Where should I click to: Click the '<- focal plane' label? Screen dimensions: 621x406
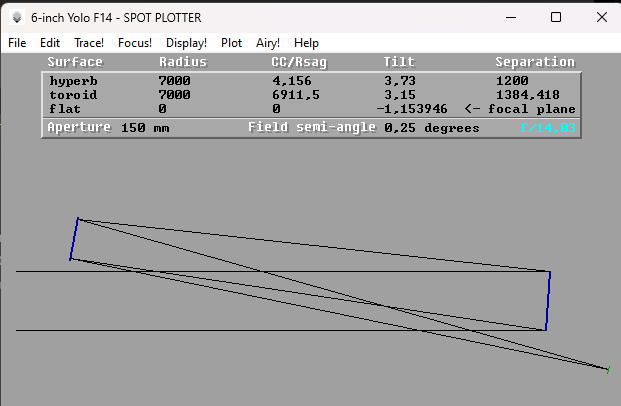coord(520,109)
